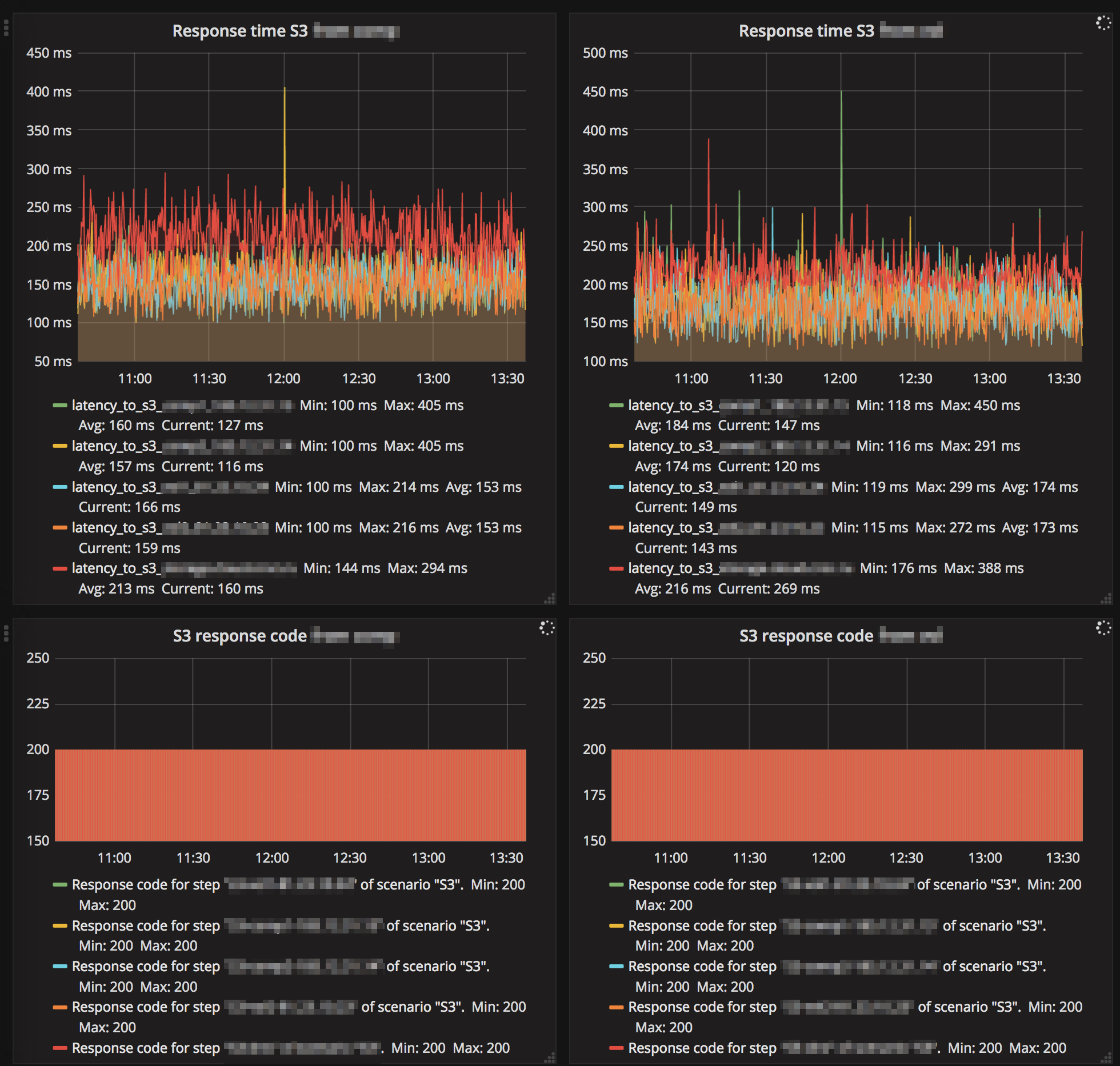This screenshot has height=1066, width=1120.
Task: Open the right S3 response code panel title menu
Action: (841, 636)
